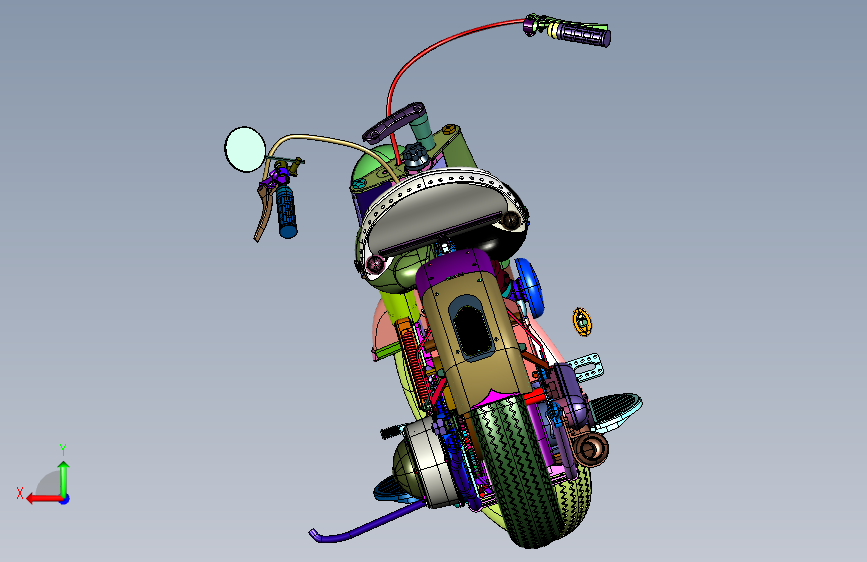Image resolution: width=867 pixels, height=562 pixels.
Task: Select the gray riveted saddle seat
Action: [438, 215]
